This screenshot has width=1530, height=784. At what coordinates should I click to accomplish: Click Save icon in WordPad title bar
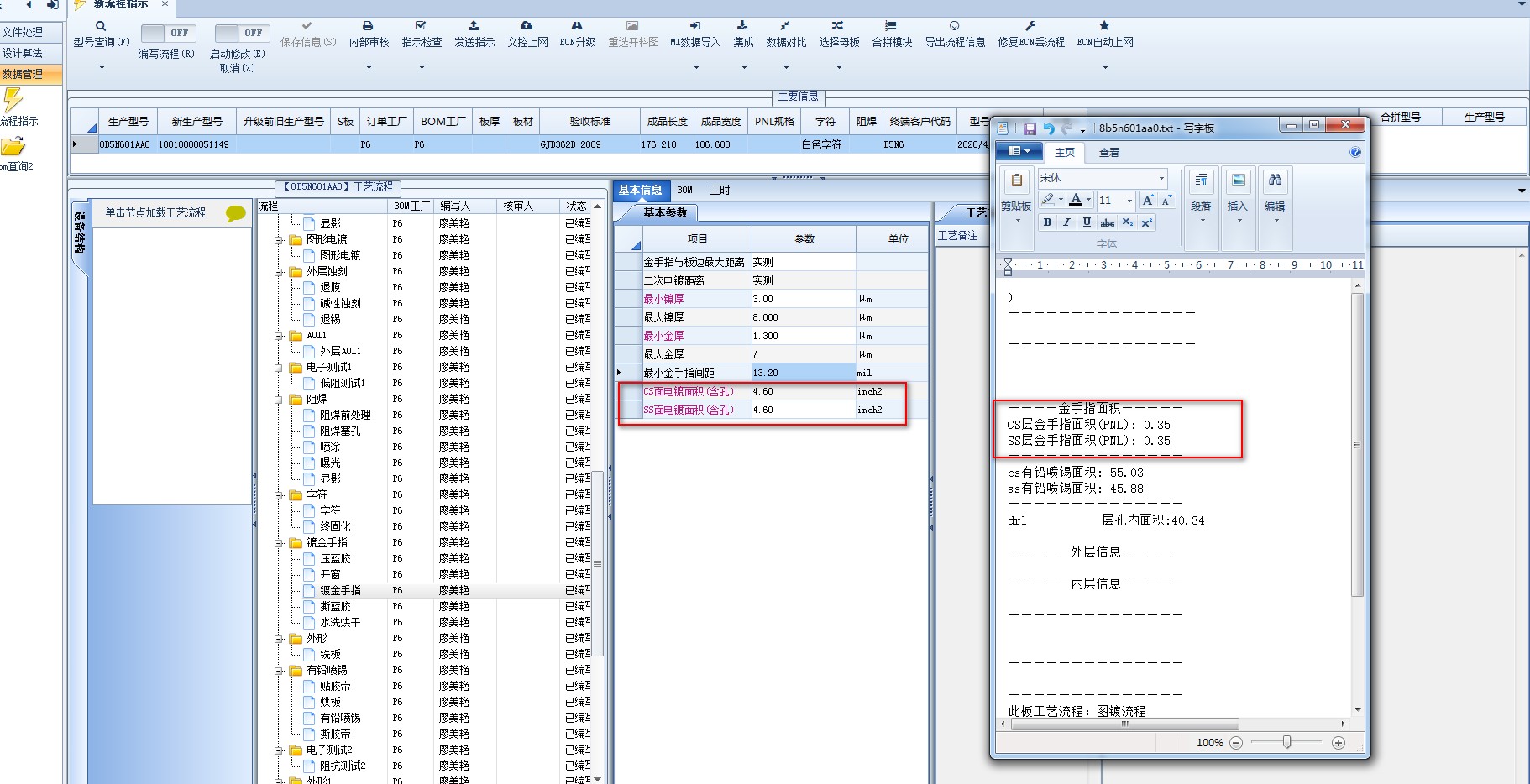click(1030, 128)
